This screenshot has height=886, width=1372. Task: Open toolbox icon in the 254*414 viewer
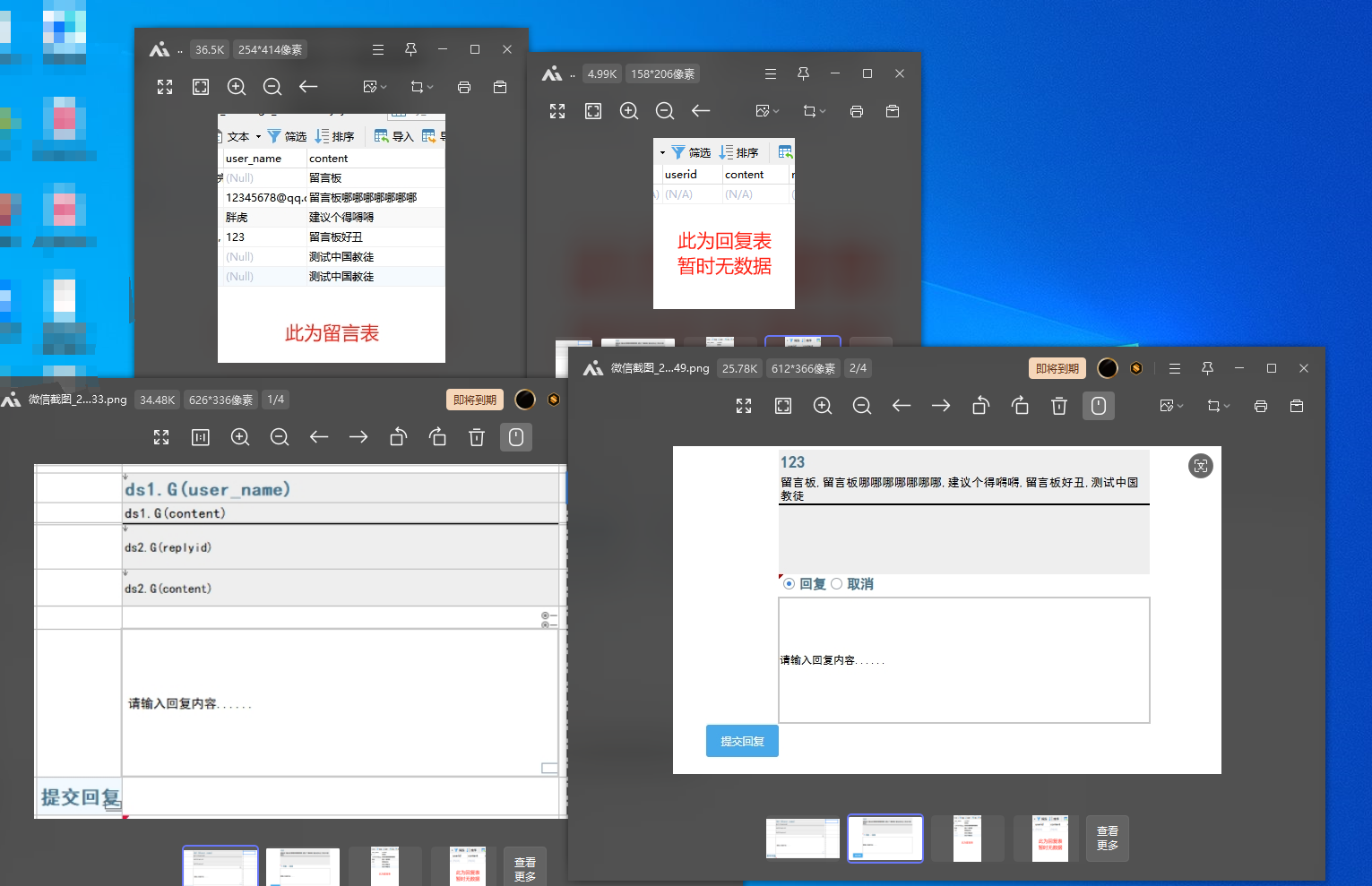(x=500, y=87)
